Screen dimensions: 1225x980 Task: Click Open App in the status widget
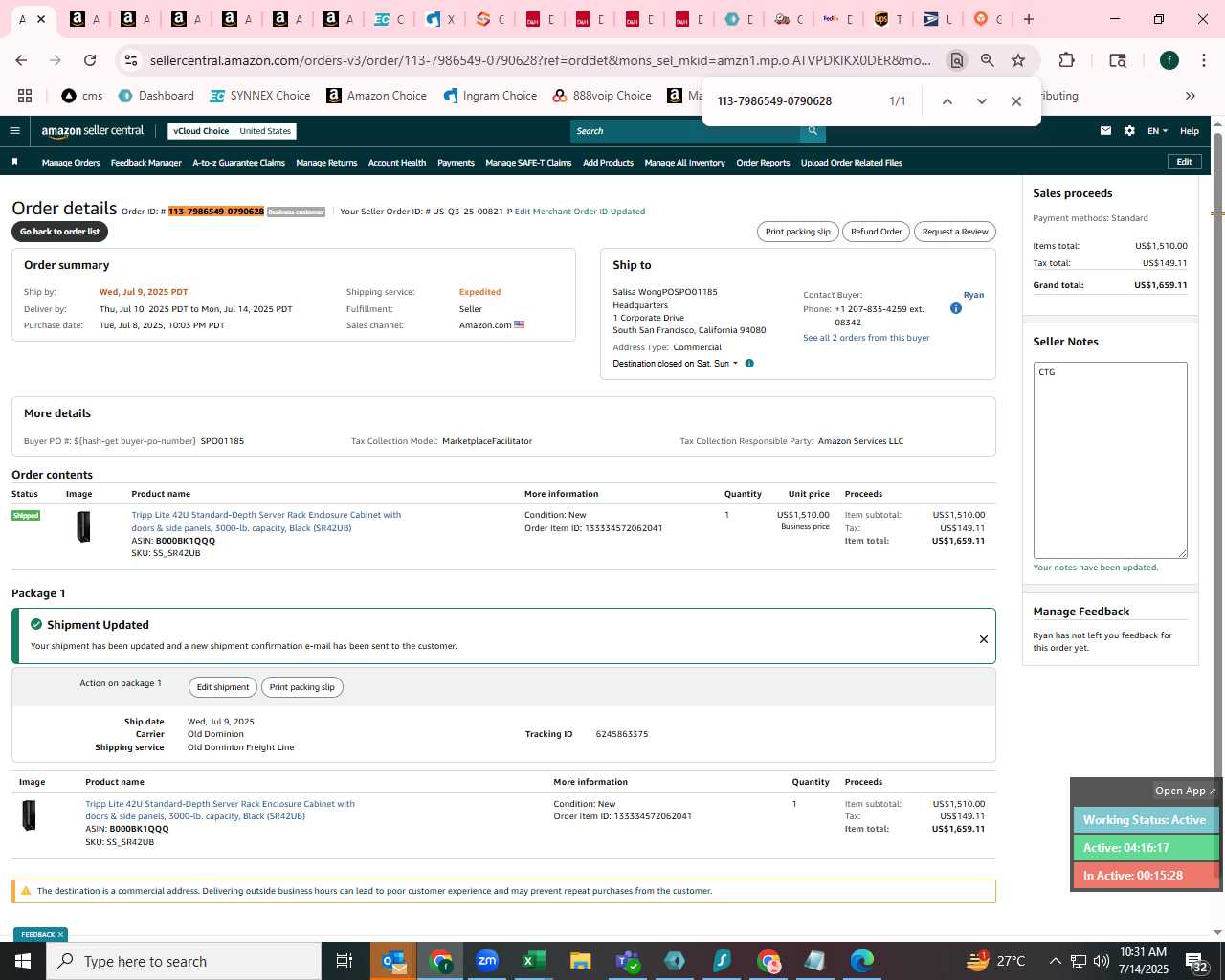[x=1185, y=791]
